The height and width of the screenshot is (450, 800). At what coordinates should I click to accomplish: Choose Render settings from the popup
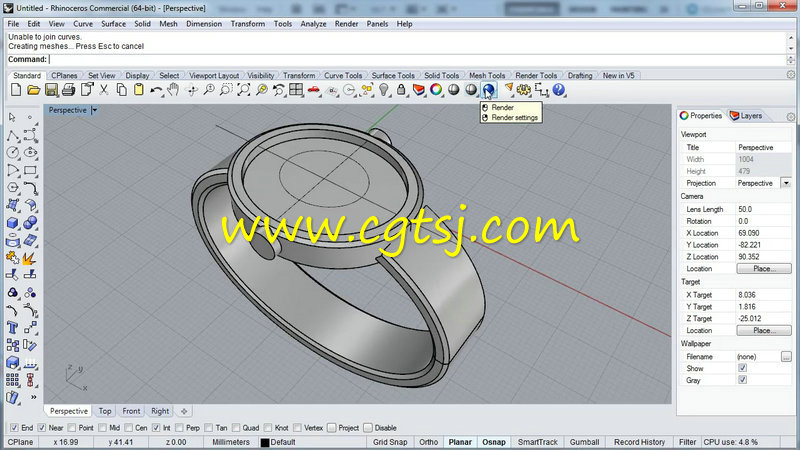tap(514, 117)
